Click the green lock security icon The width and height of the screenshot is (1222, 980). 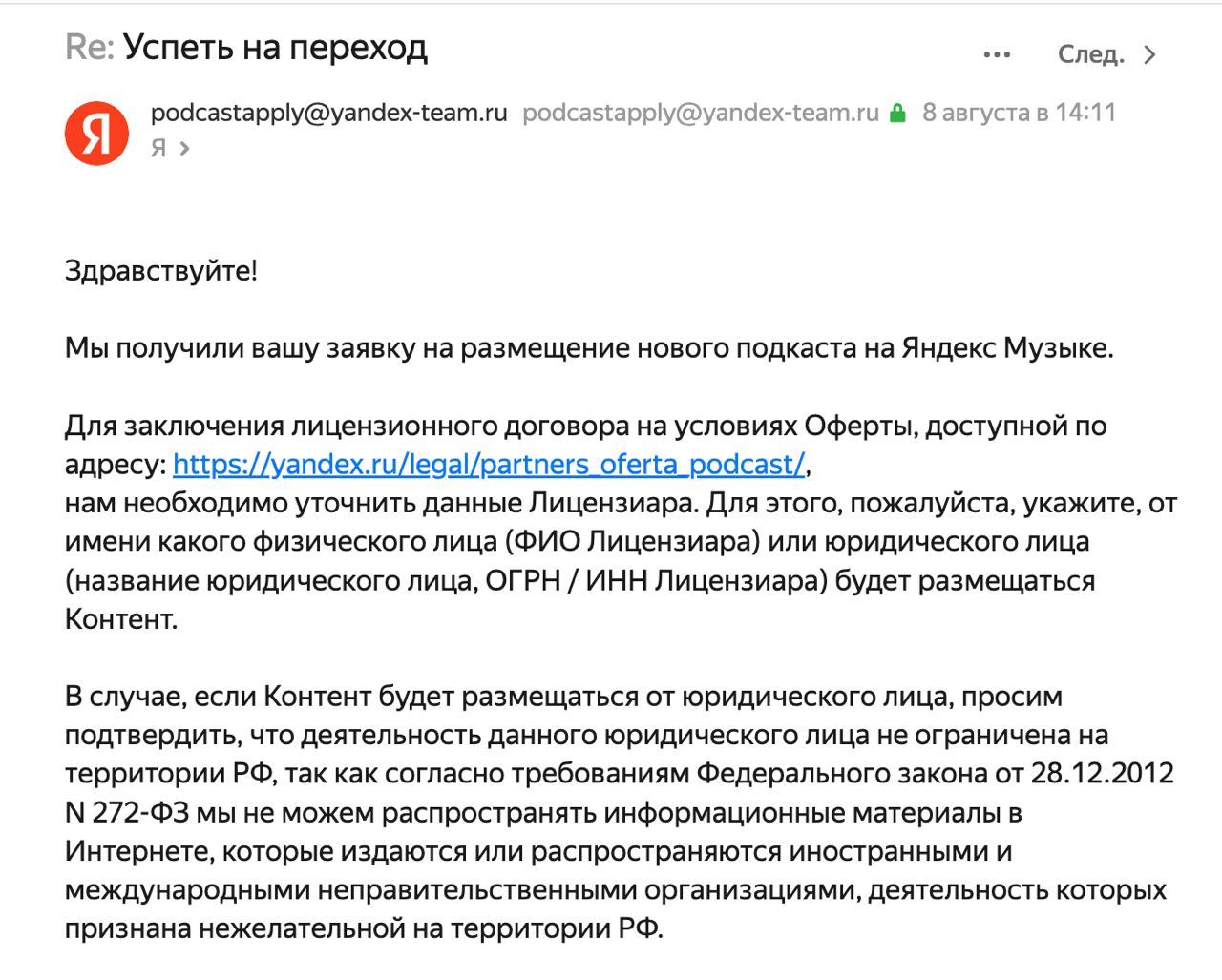coord(897,114)
